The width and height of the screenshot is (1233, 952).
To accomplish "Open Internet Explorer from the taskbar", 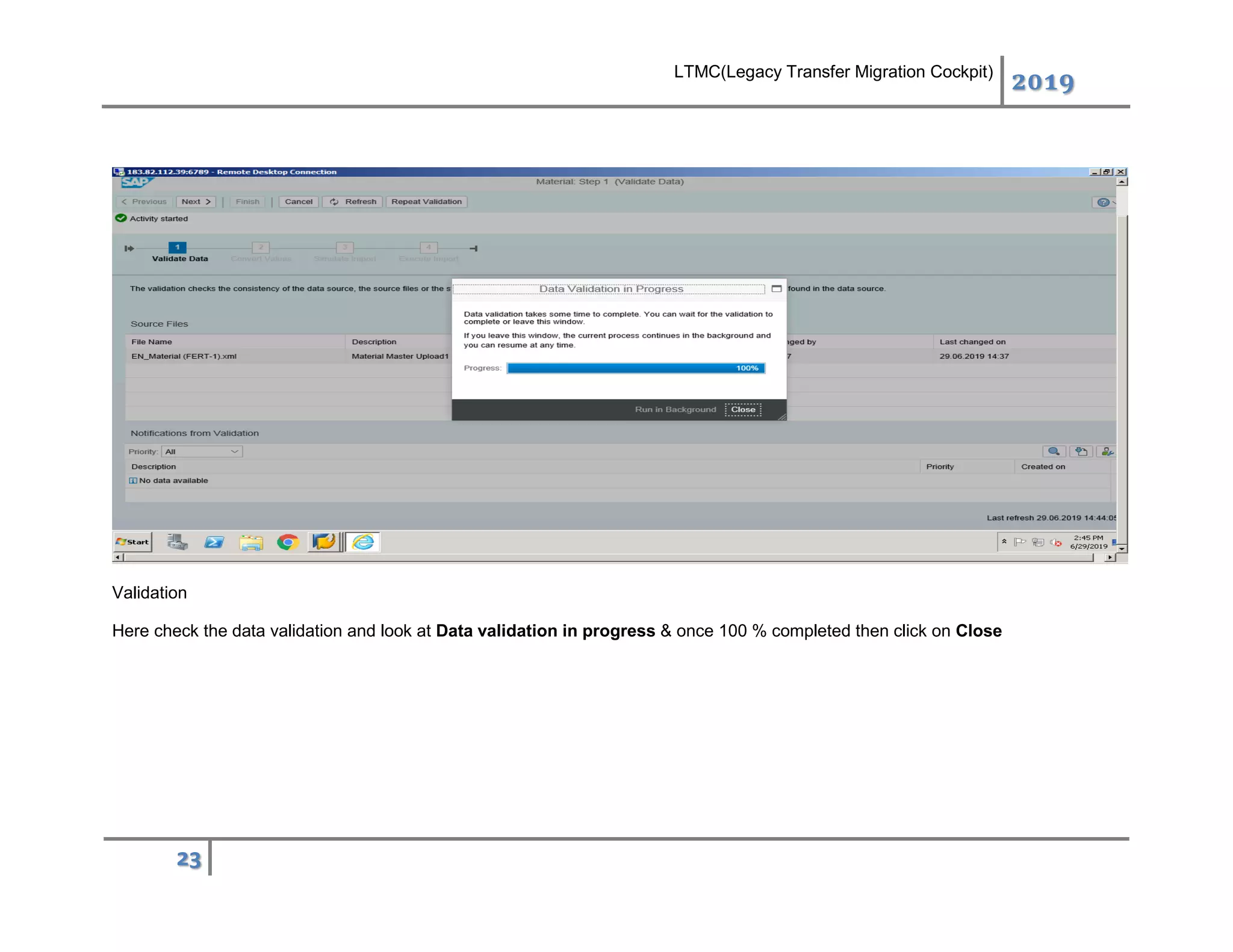I will pos(363,542).
